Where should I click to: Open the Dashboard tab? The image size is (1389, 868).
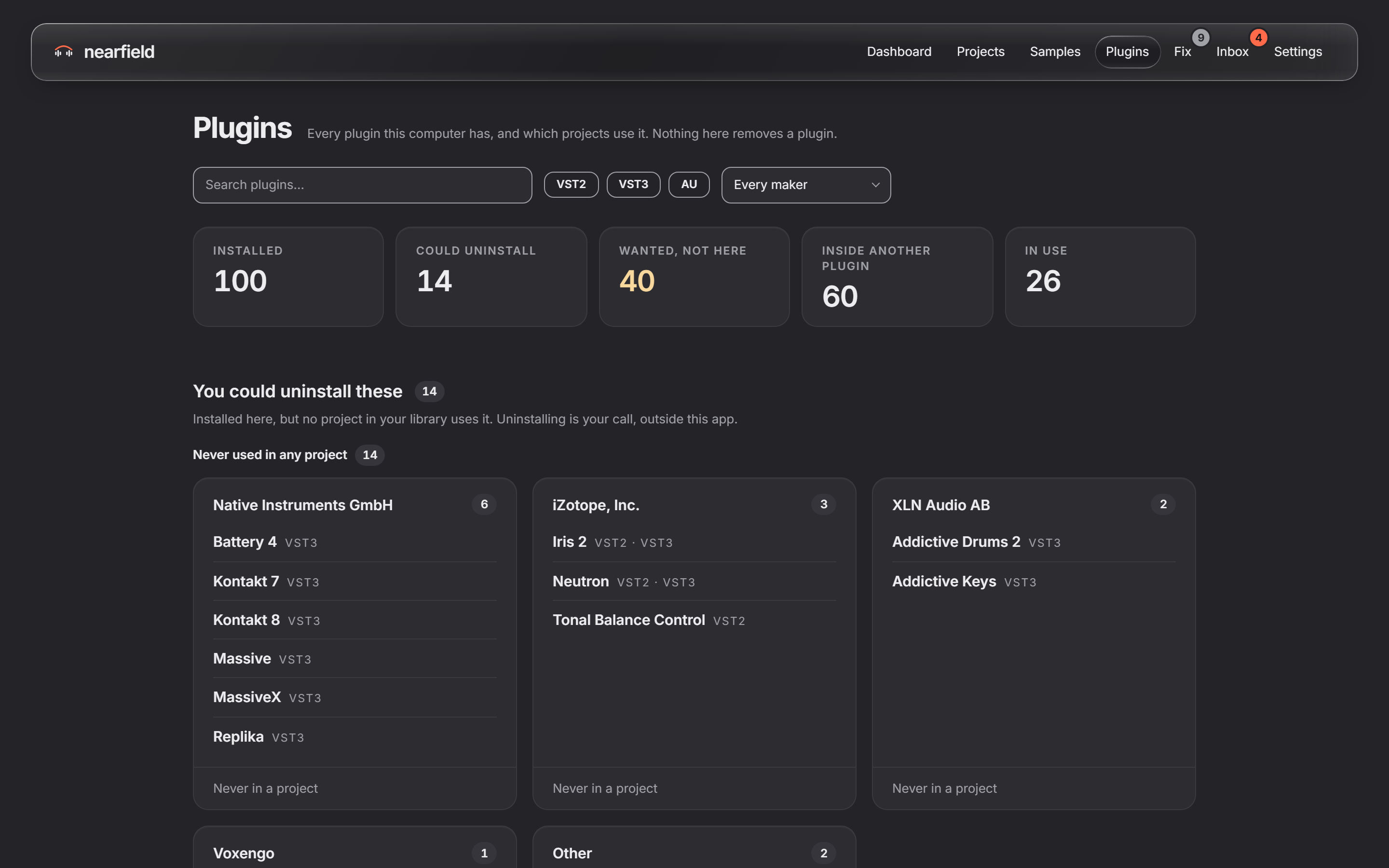click(899, 52)
